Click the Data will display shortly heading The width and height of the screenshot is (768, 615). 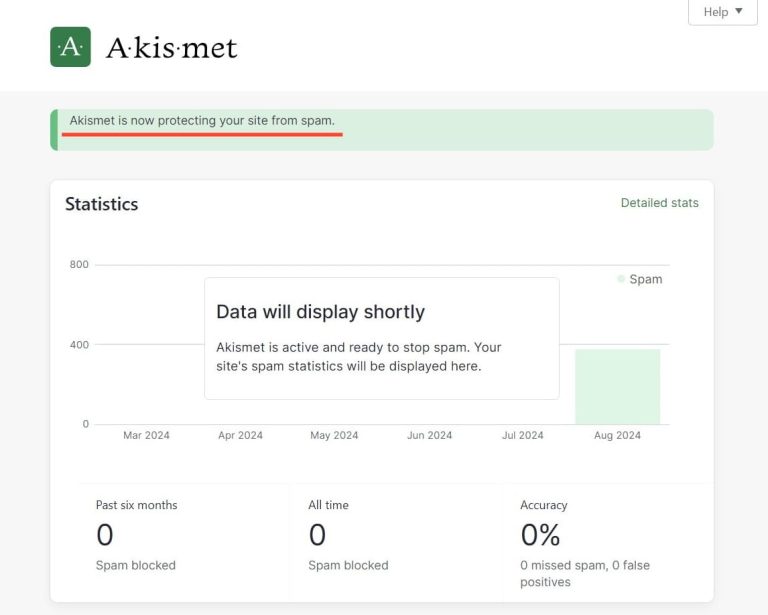[320, 312]
